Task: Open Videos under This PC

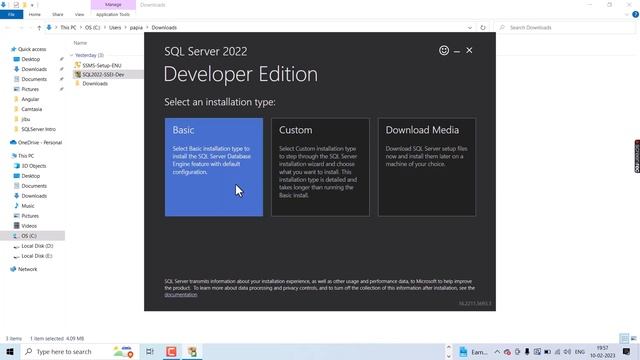Action: click(x=29, y=226)
